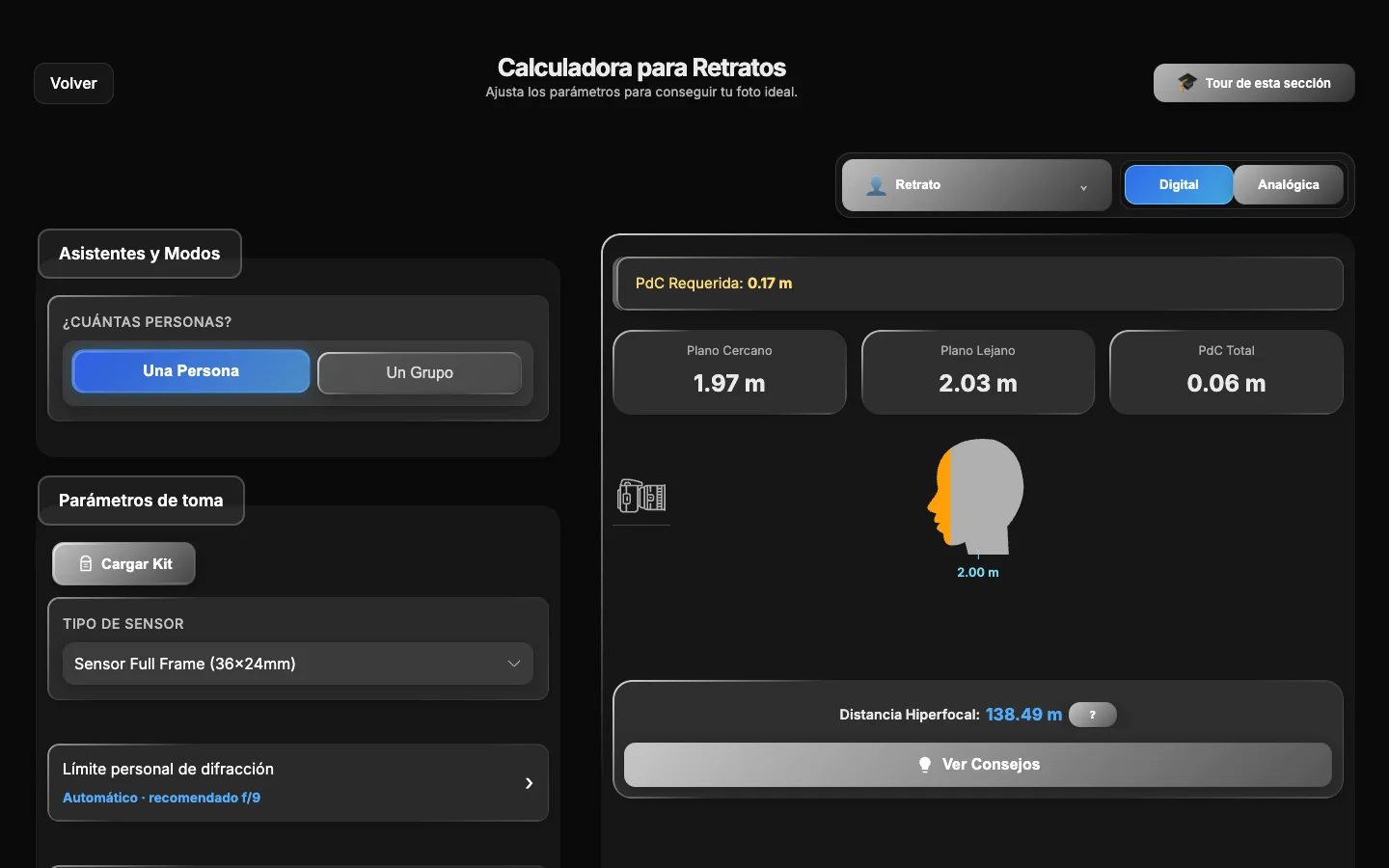This screenshot has height=868, width=1389.
Task: Click the Cargar Kit button
Action: (x=124, y=563)
